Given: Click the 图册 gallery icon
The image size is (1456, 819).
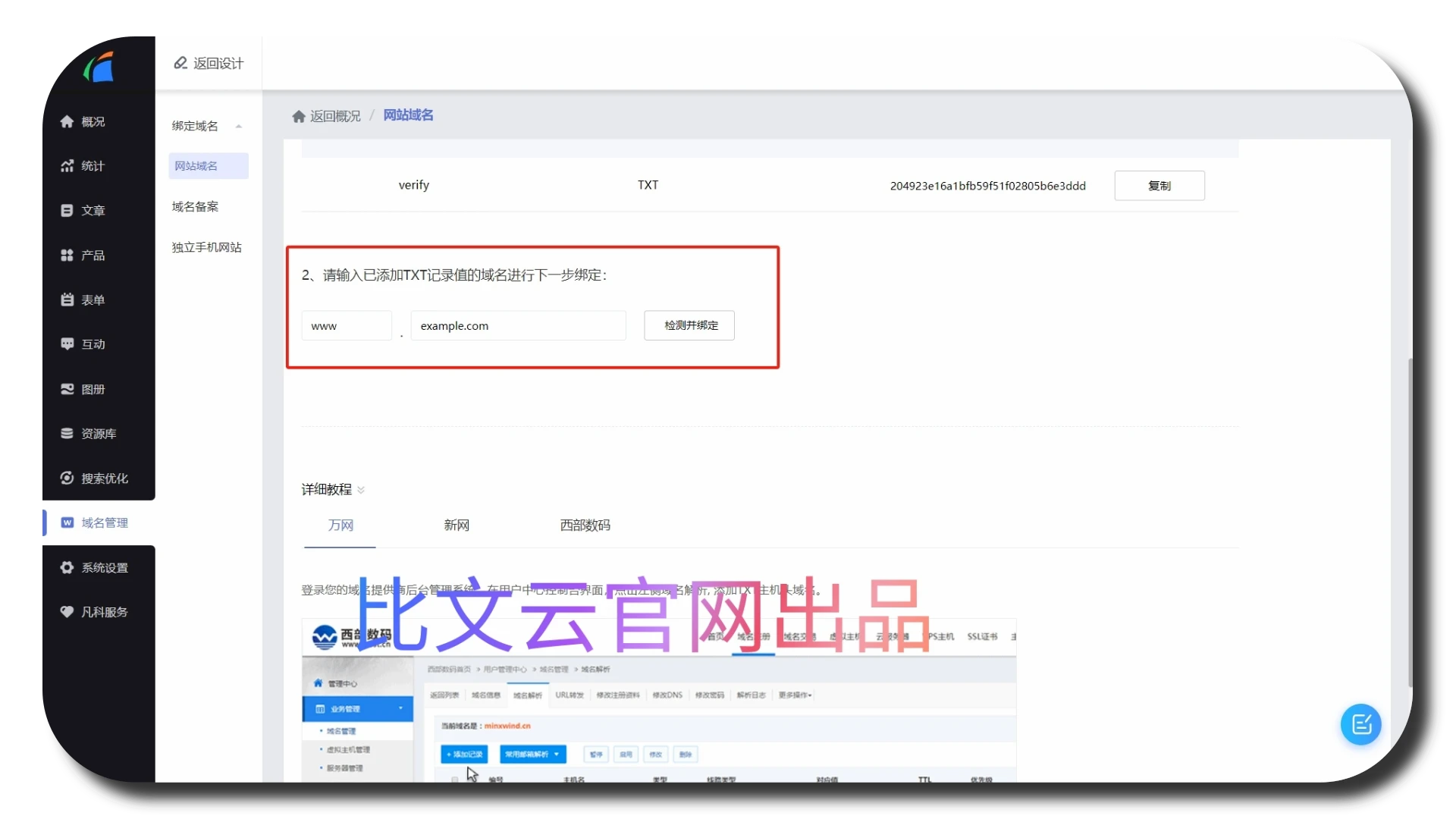Looking at the screenshot, I should (x=67, y=389).
